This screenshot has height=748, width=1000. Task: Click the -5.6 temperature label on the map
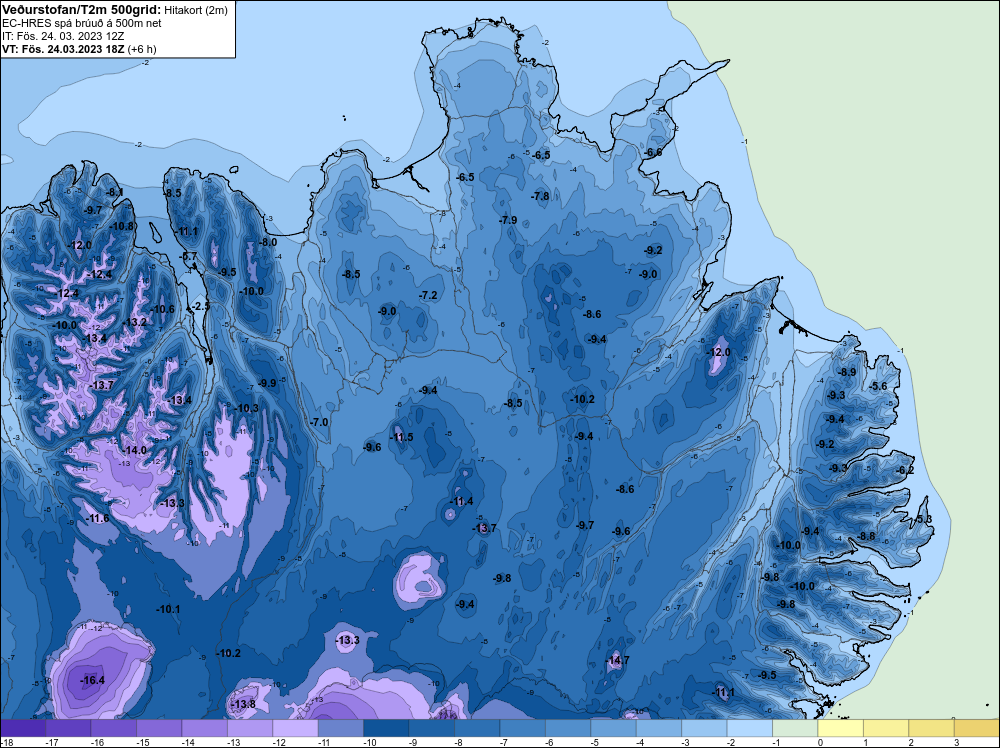[879, 386]
